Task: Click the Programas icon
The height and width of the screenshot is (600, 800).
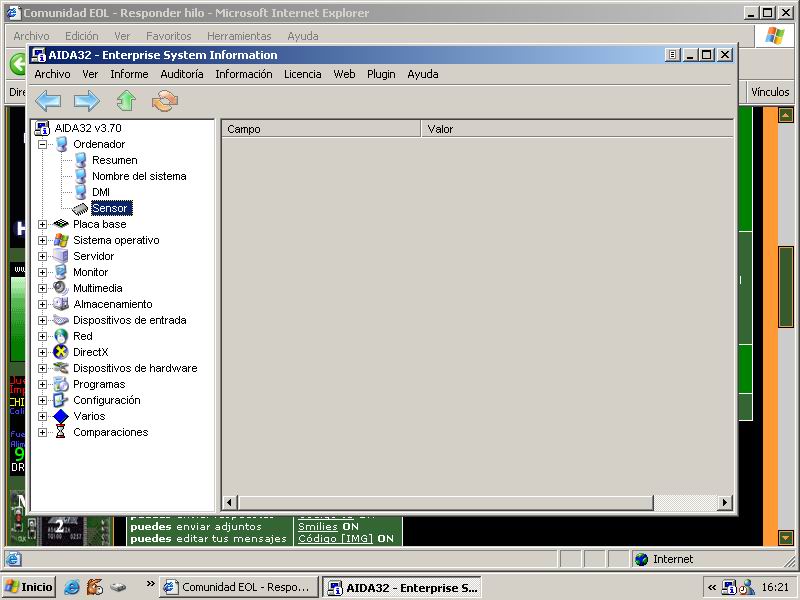Action: click(61, 384)
